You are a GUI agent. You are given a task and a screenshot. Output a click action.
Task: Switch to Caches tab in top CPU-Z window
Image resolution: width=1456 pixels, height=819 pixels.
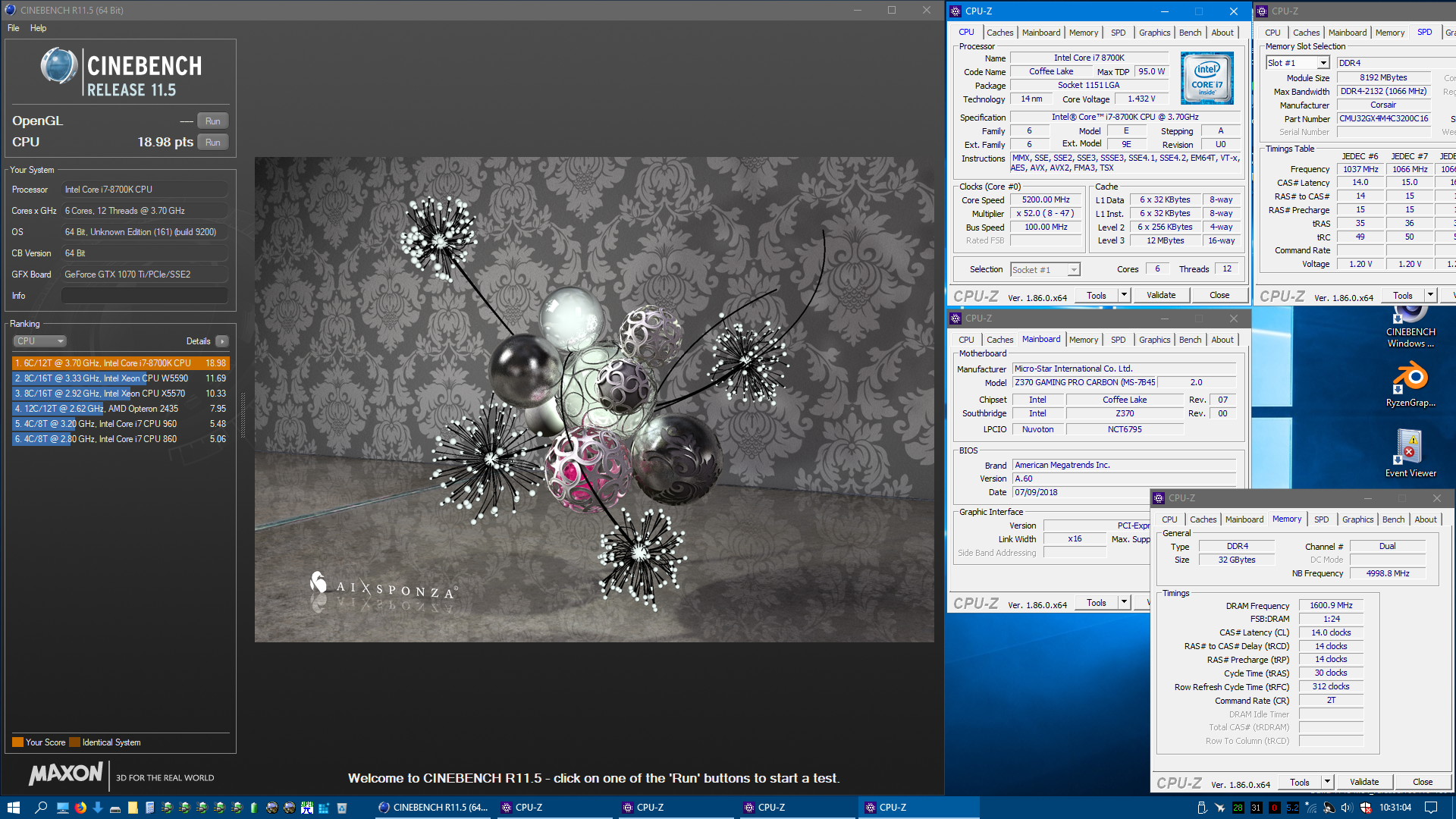(x=999, y=33)
